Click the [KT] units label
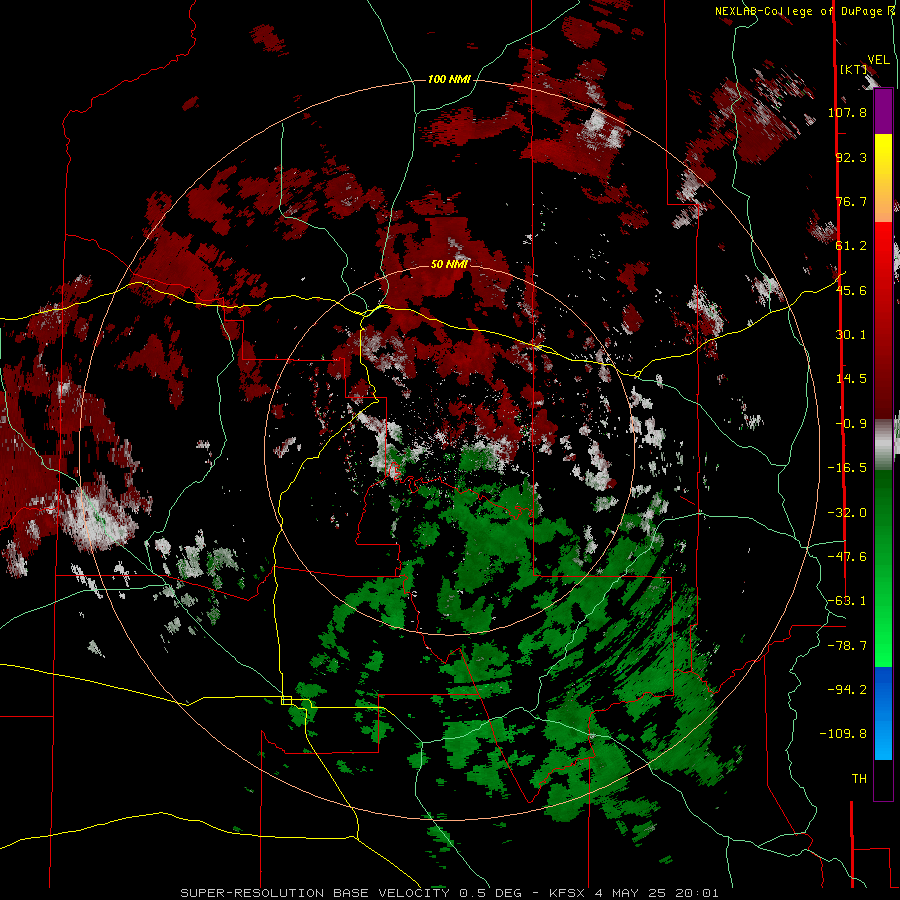 coord(854,69)
